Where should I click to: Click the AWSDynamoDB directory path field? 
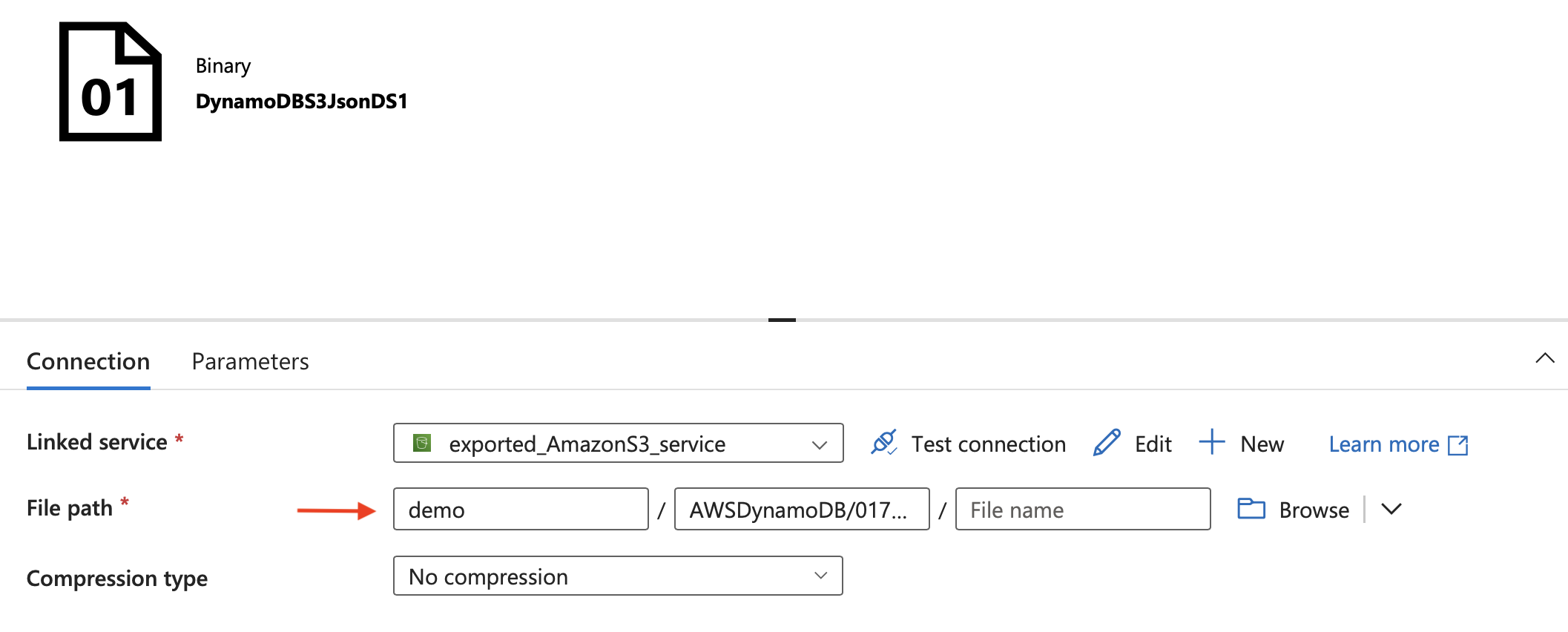pos(801,510)
